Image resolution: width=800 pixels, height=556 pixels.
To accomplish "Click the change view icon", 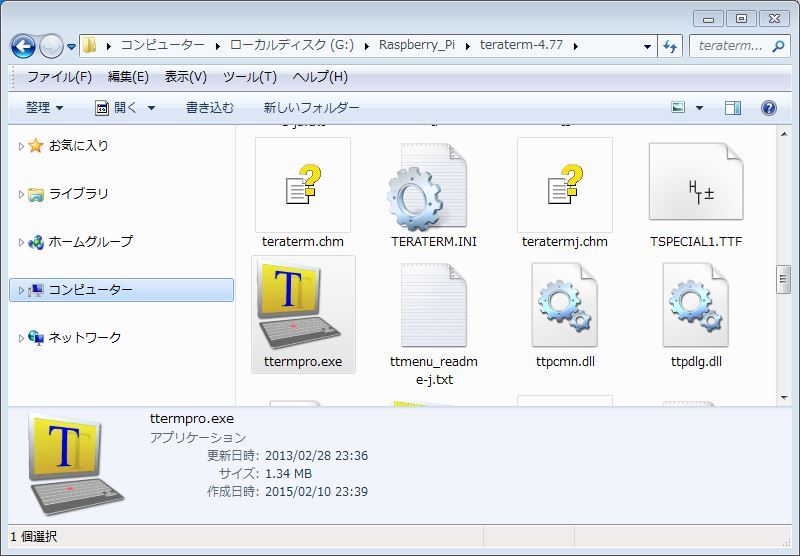I will click(678, 108).
